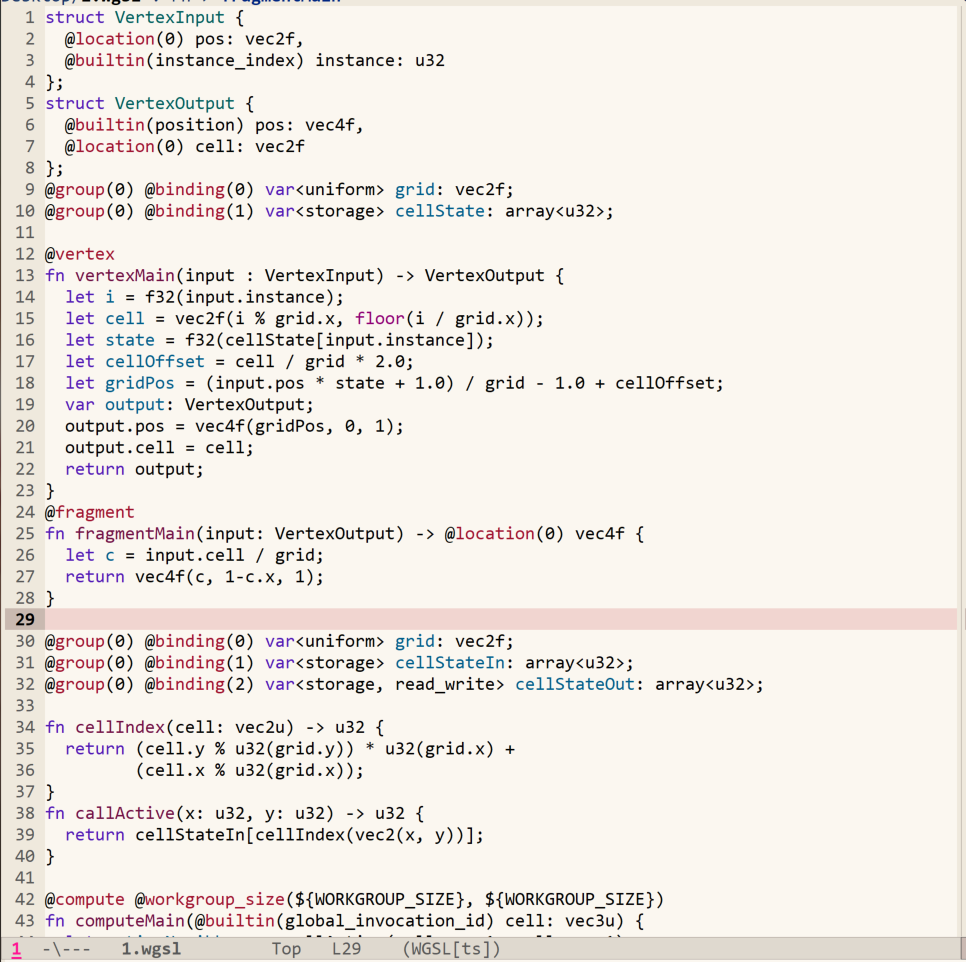
Task: Click 'input.cell / grid' on line 26
Action: tap(229, 556)
